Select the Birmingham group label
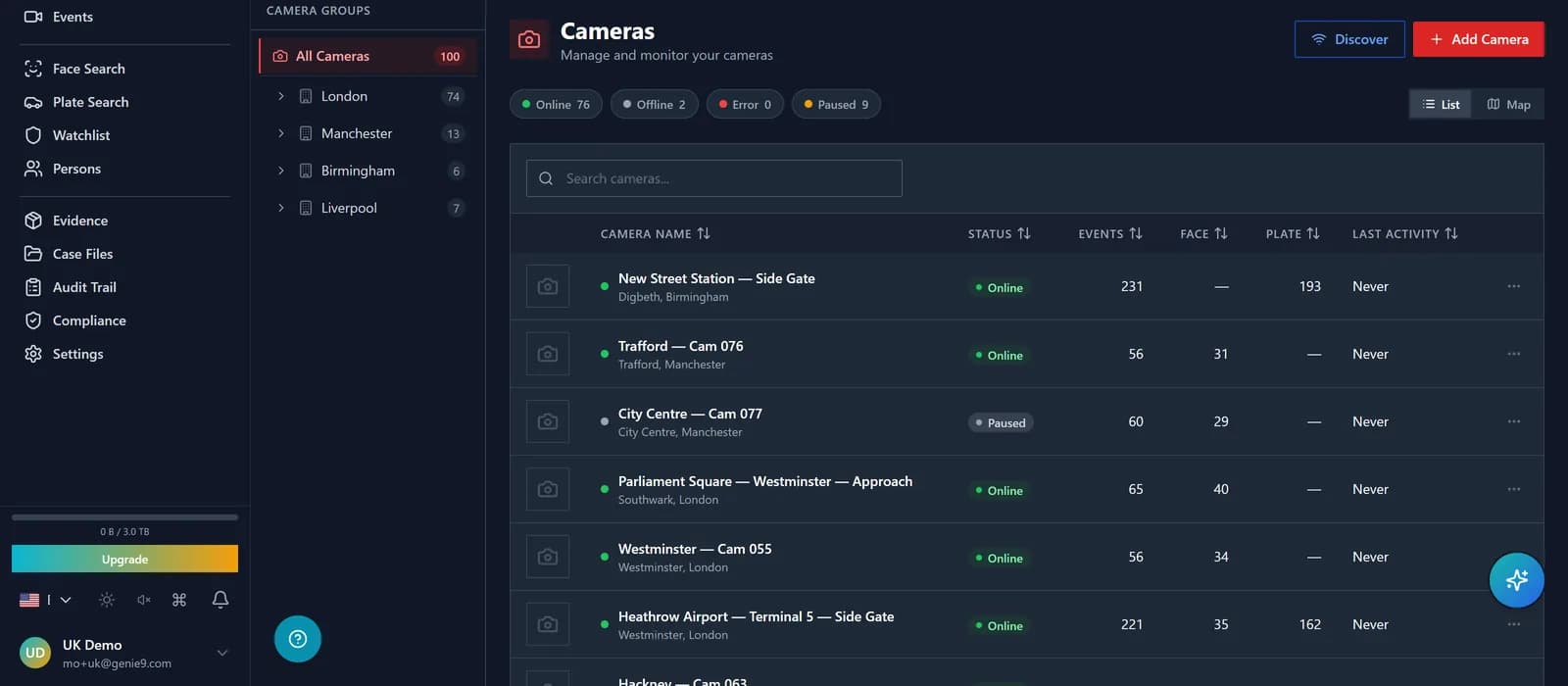This screenshot has height=686, width=1568. click(x=358, y=171)
